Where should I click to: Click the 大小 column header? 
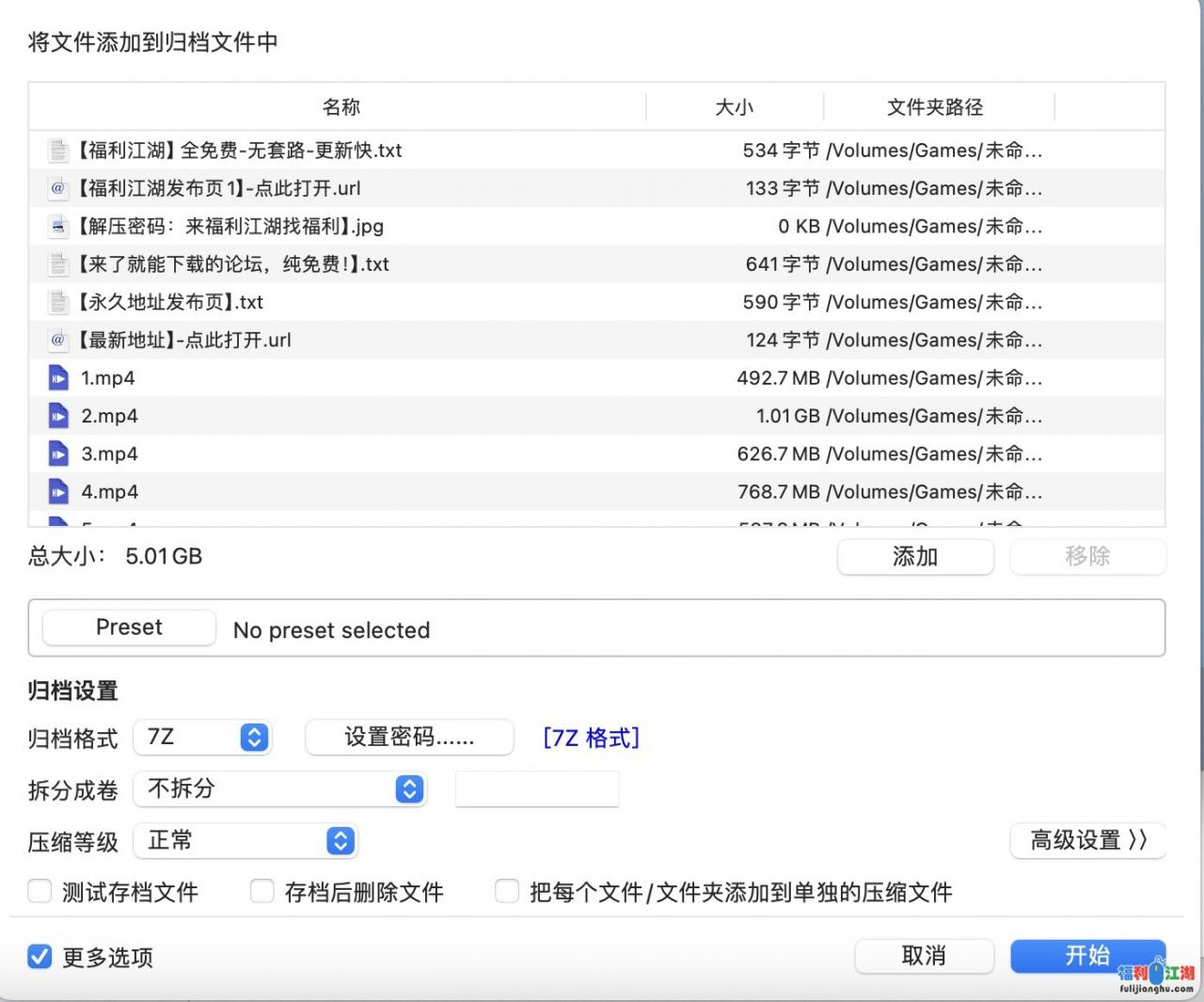(734, 107)
